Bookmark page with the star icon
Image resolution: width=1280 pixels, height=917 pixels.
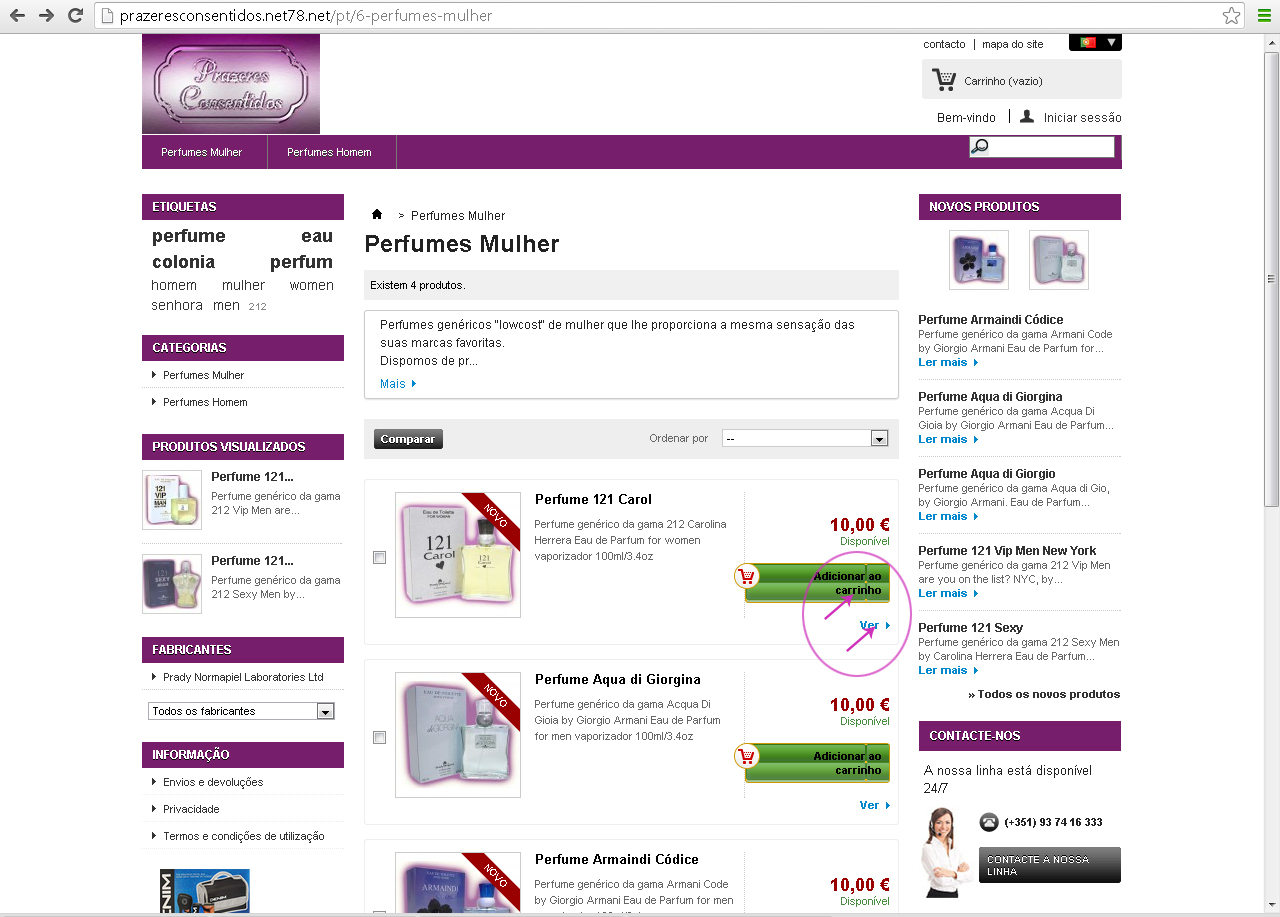point(1232,16)
